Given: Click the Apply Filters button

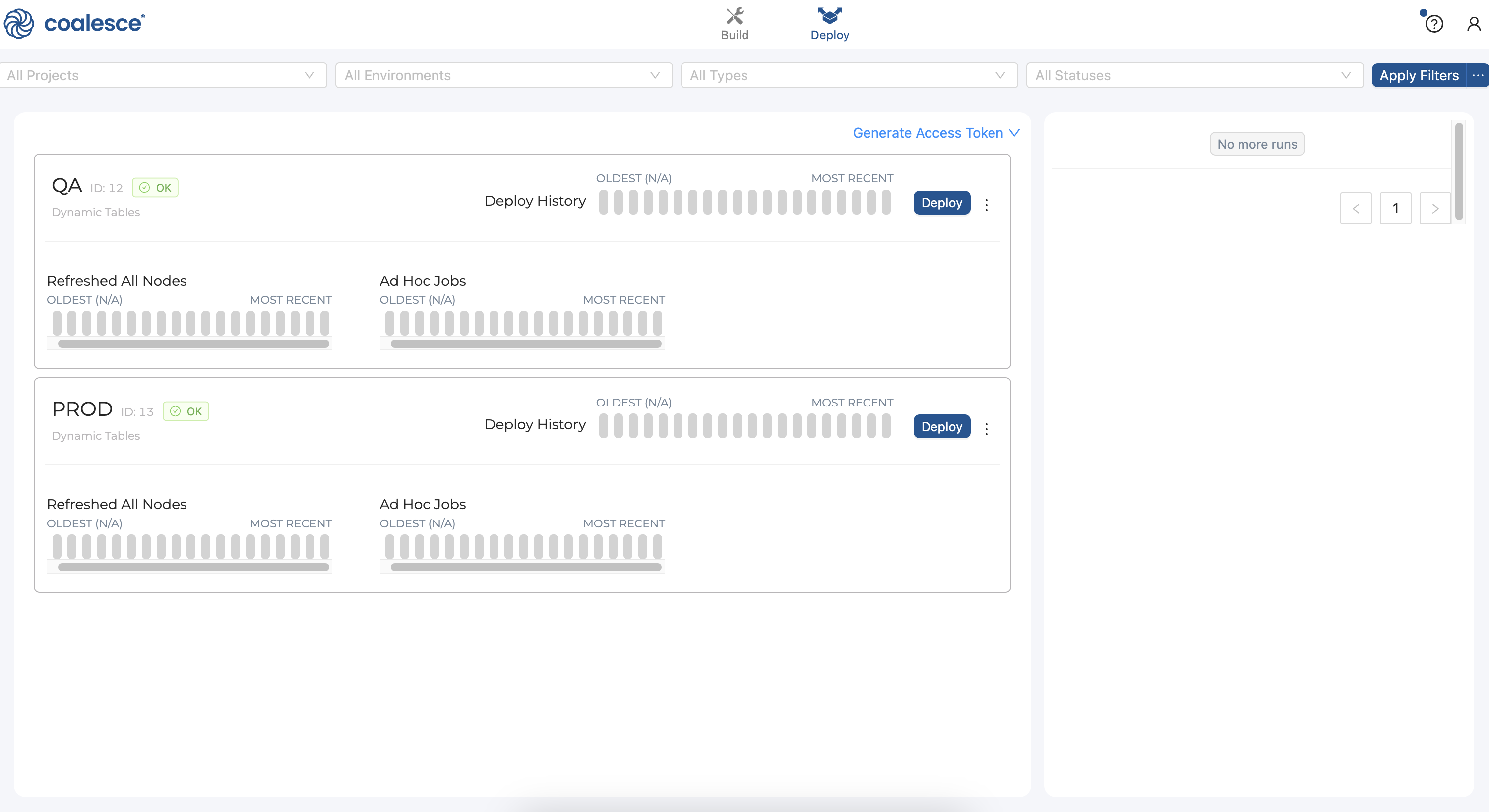Looking at the screenshot, I should 1419,76.
